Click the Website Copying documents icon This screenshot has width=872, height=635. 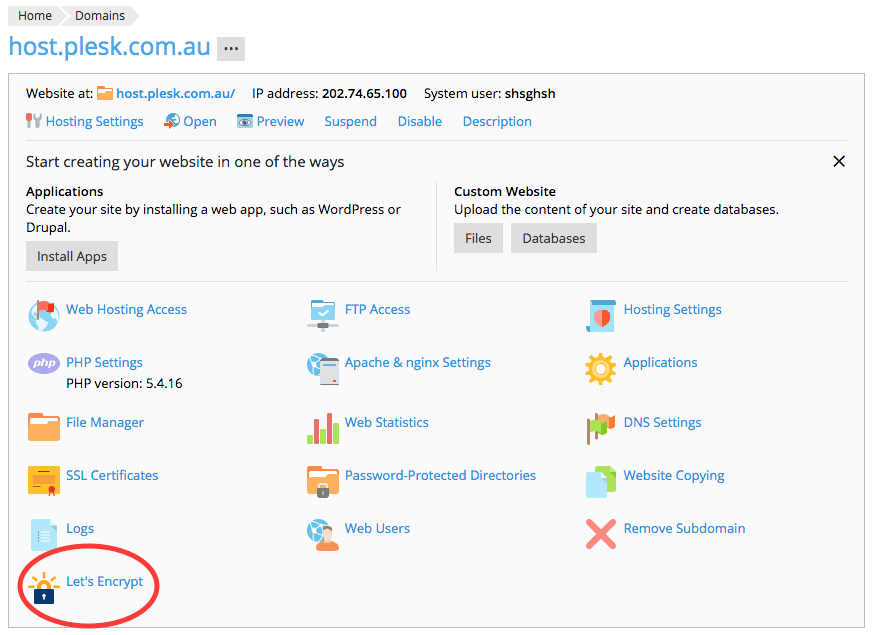pos(601,482)
